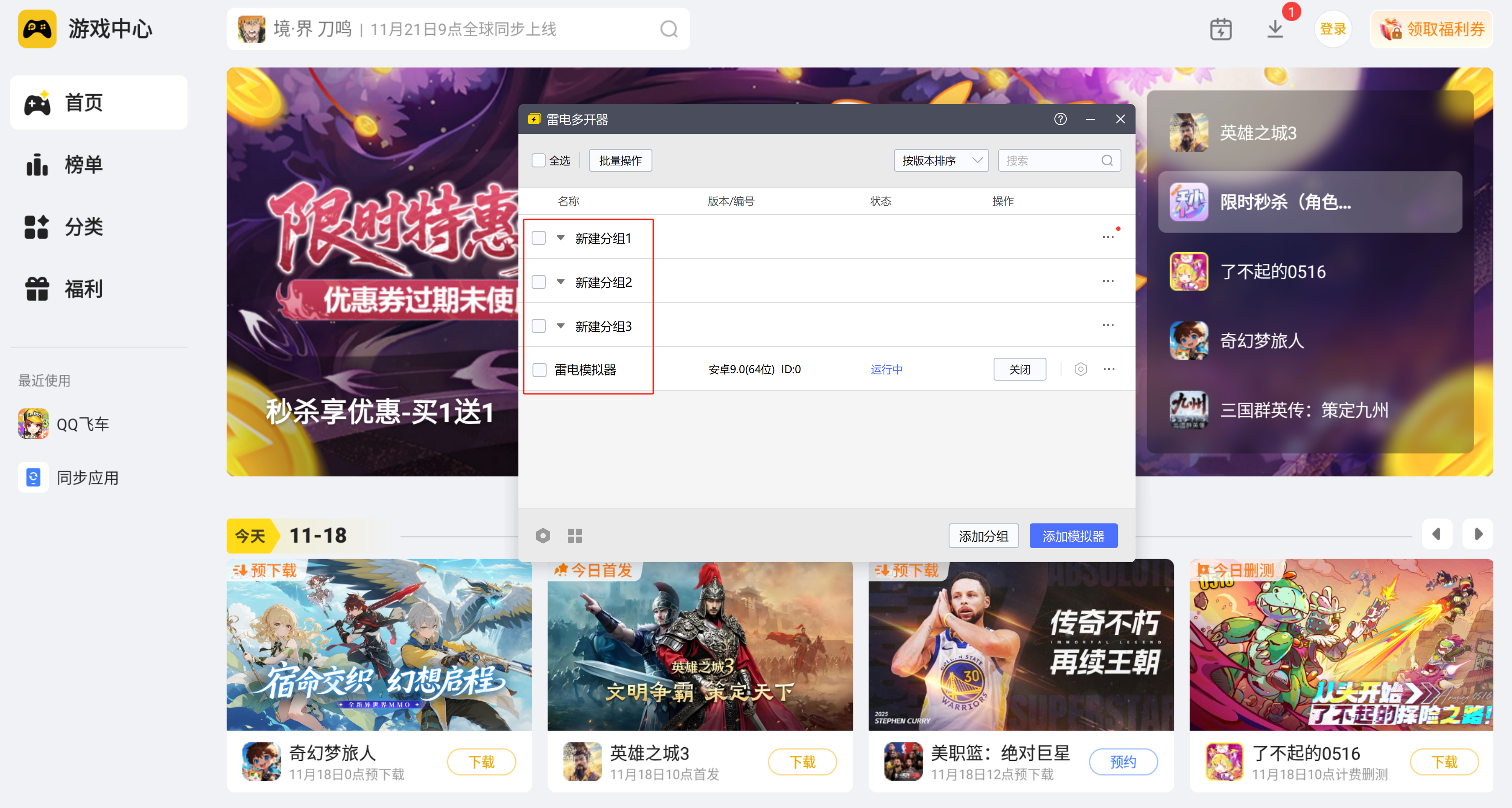Click the calendar reservation icon in header
The width and height of the screenshot is (1512, 808).
[1221, 30]
